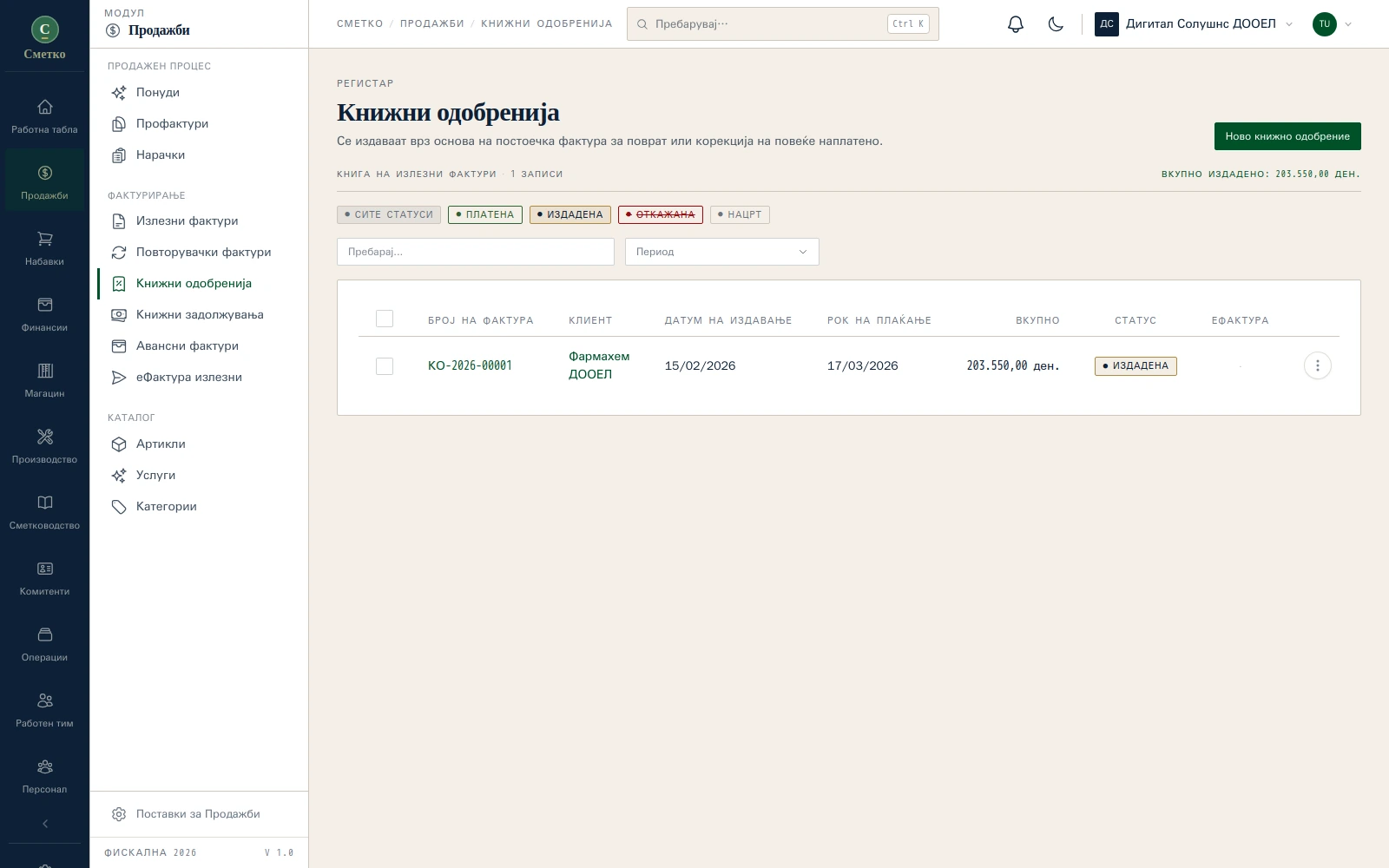The width and height of the screenshot is (1389, 868).
Task: Click Ново книжно одобрение button
Action: click(x=1287, y=136)
